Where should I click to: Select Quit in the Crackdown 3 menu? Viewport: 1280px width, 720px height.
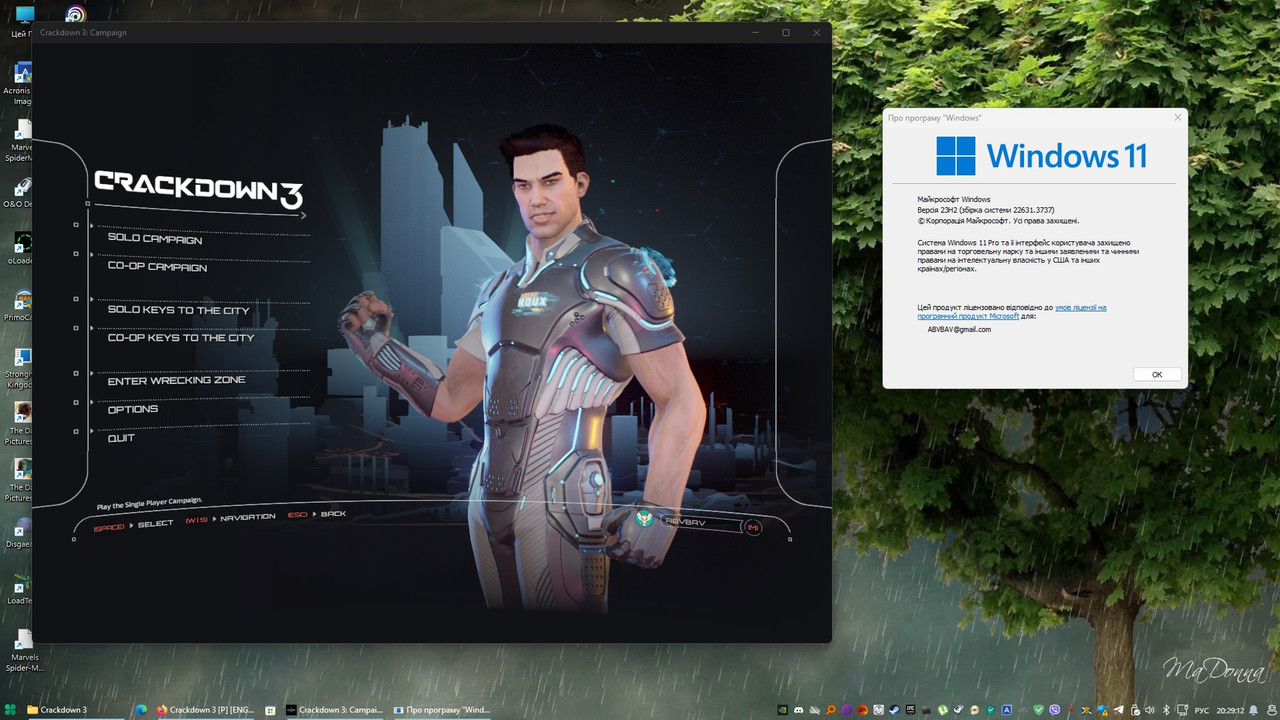(121, 438)
